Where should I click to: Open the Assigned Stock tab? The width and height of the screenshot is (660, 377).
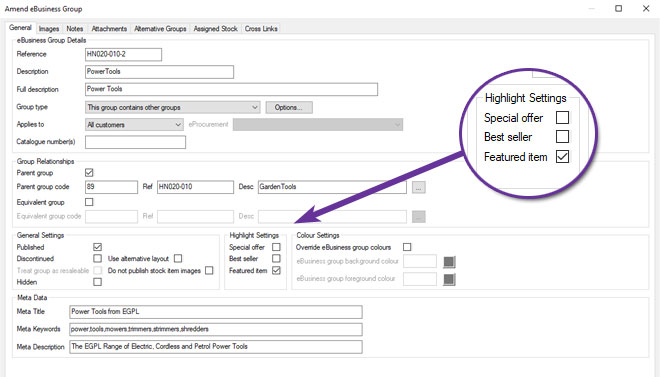(216, 29)
